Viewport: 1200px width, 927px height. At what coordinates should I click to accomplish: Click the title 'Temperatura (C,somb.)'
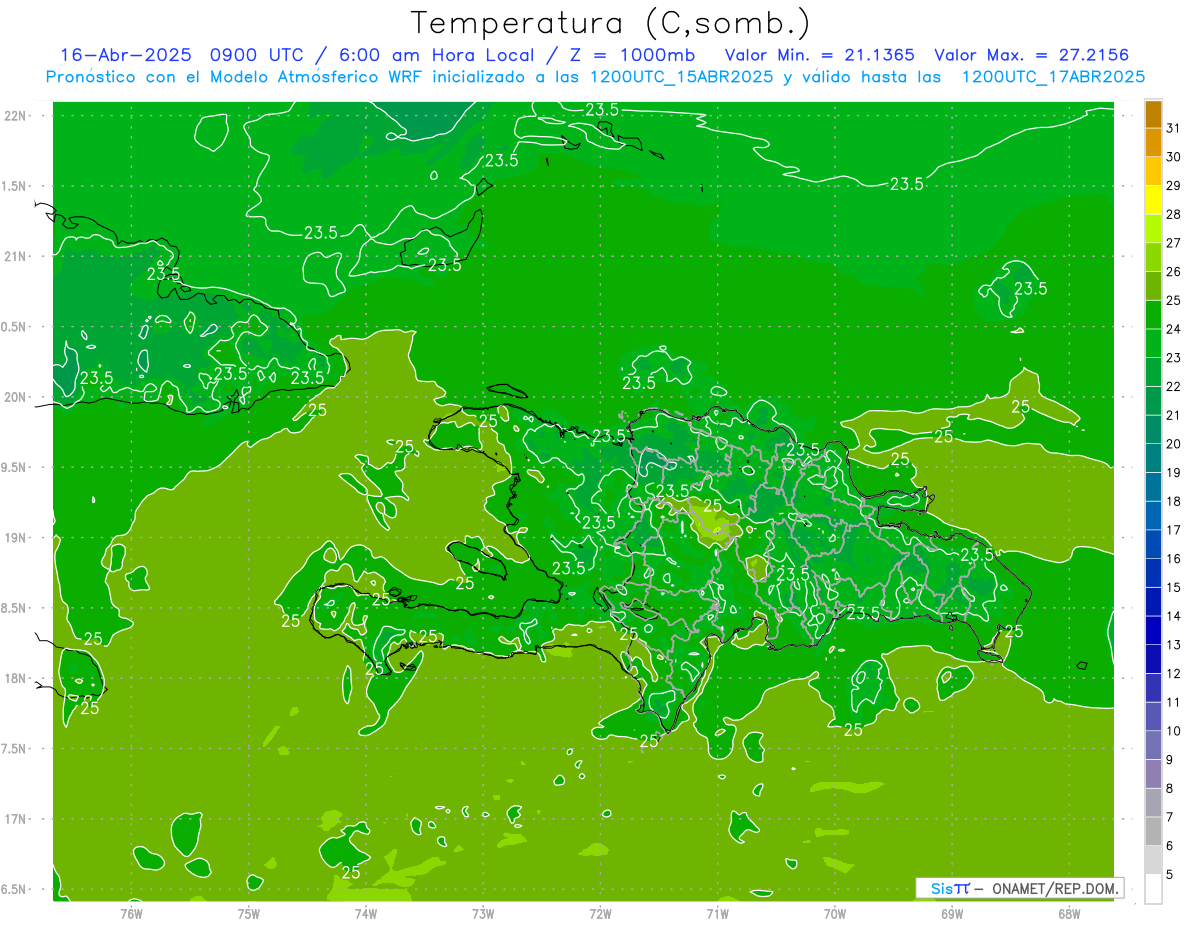tap(610, 24)
